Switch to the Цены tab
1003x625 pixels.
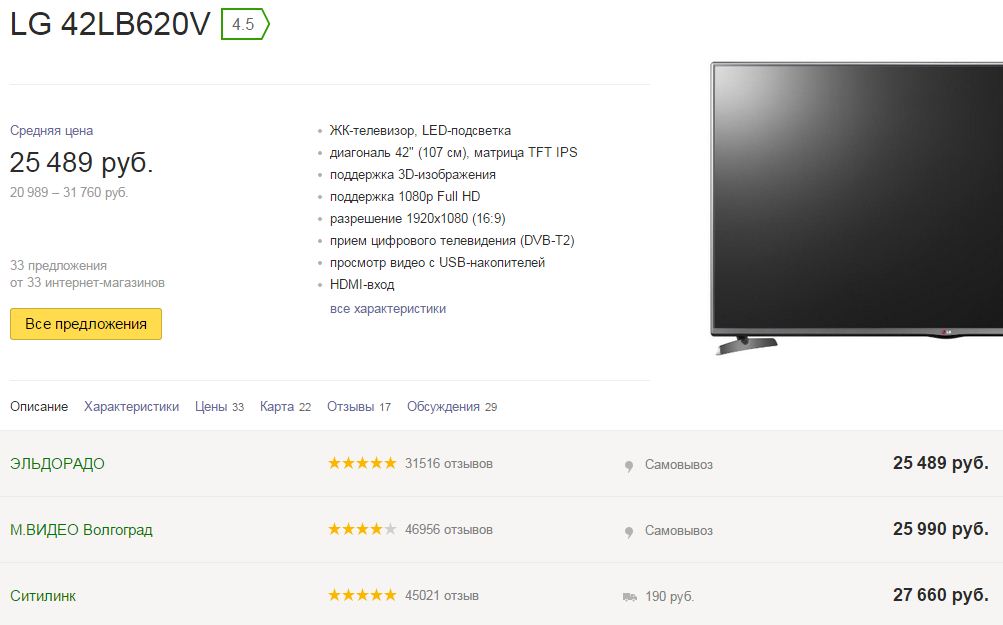point(219,406)
